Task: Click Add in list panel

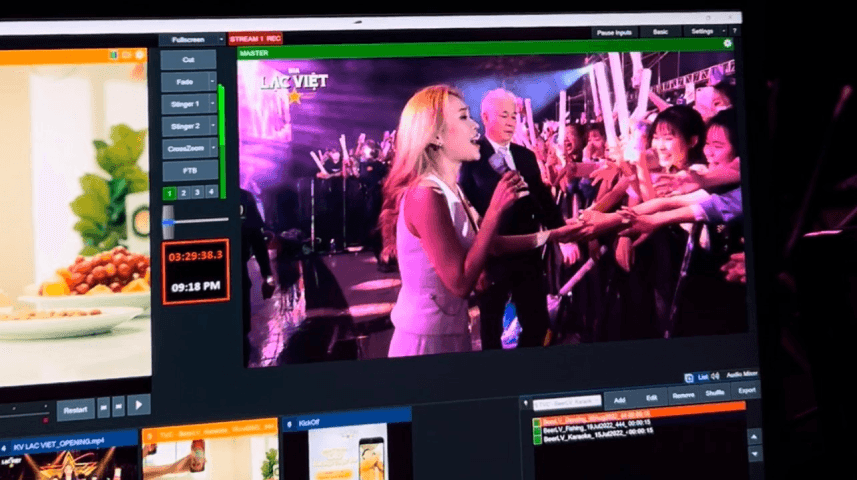Action: (x=619, y=400)
